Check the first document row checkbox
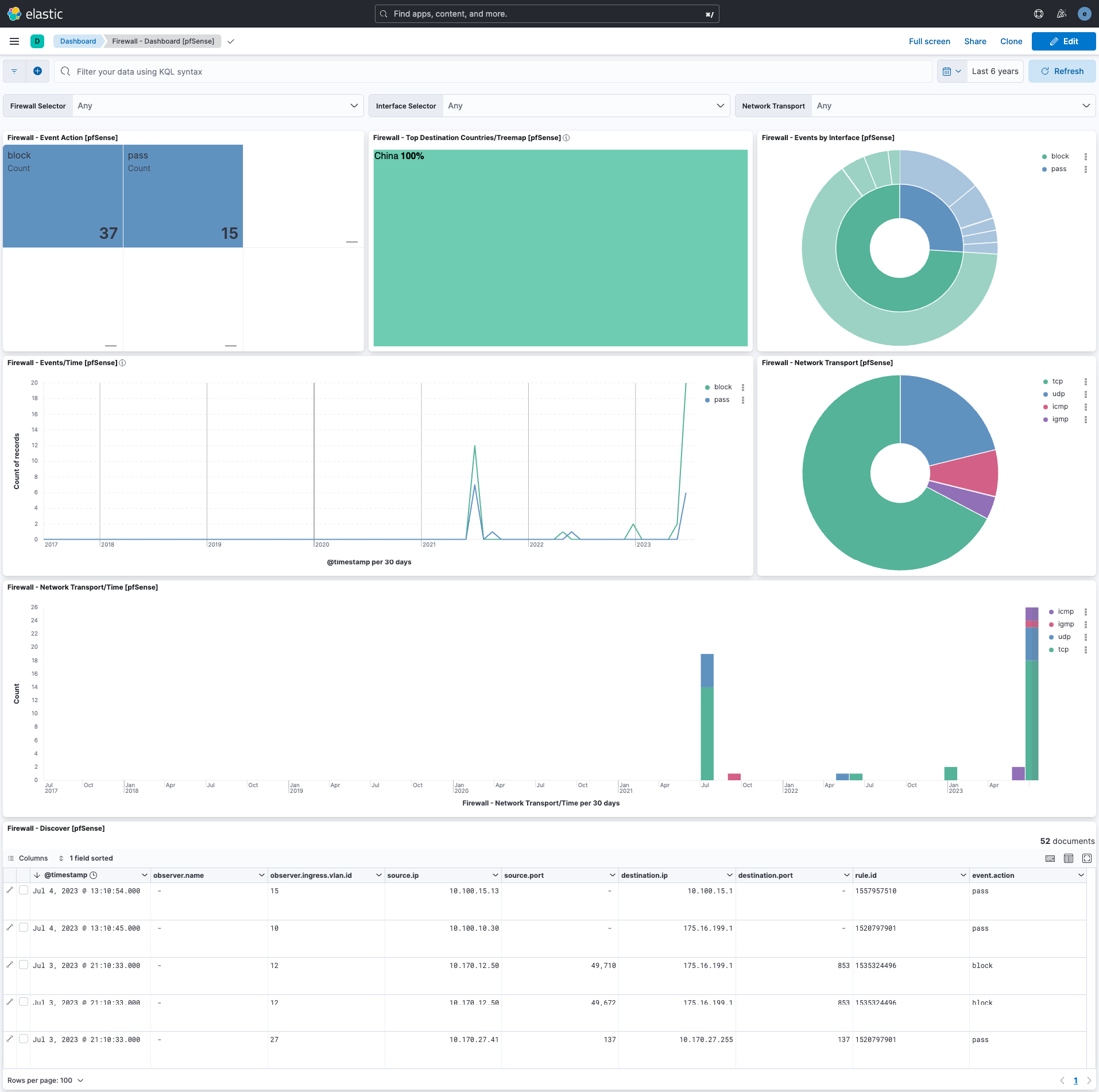The height and width of the screenshot is (1092, 1099). [24, 890]
